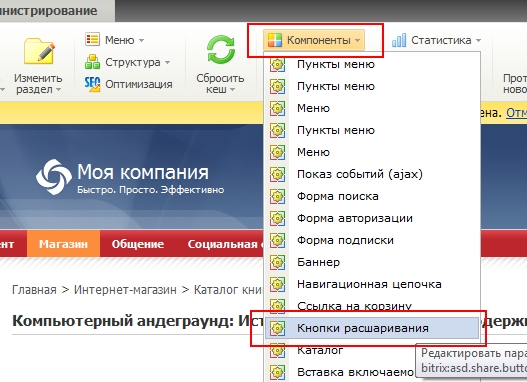Select Показ событий (ajax) menu item

click(372, 174)
